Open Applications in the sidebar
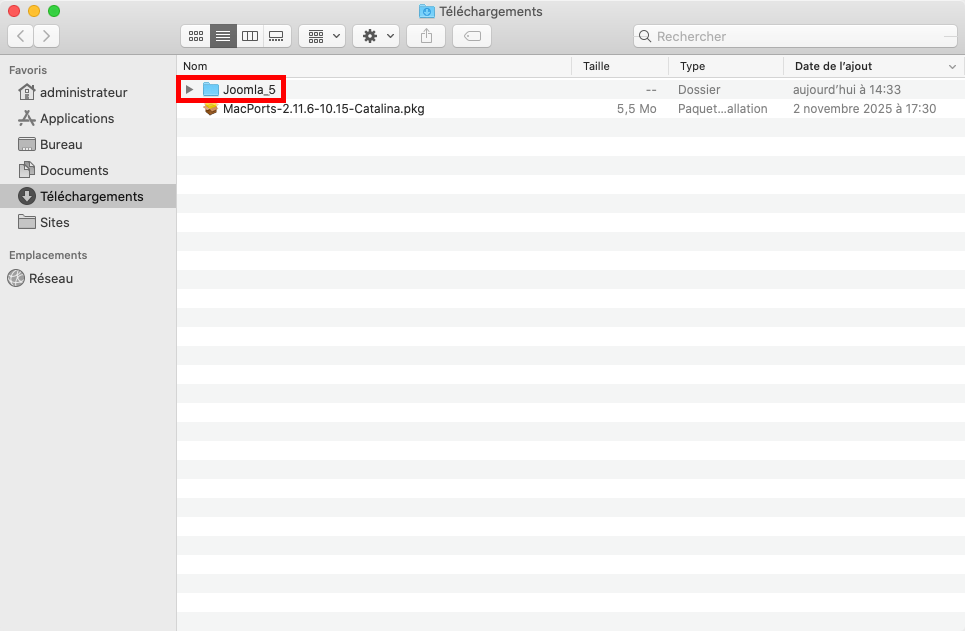Viewport: 965px width, 631px height. 77,118
